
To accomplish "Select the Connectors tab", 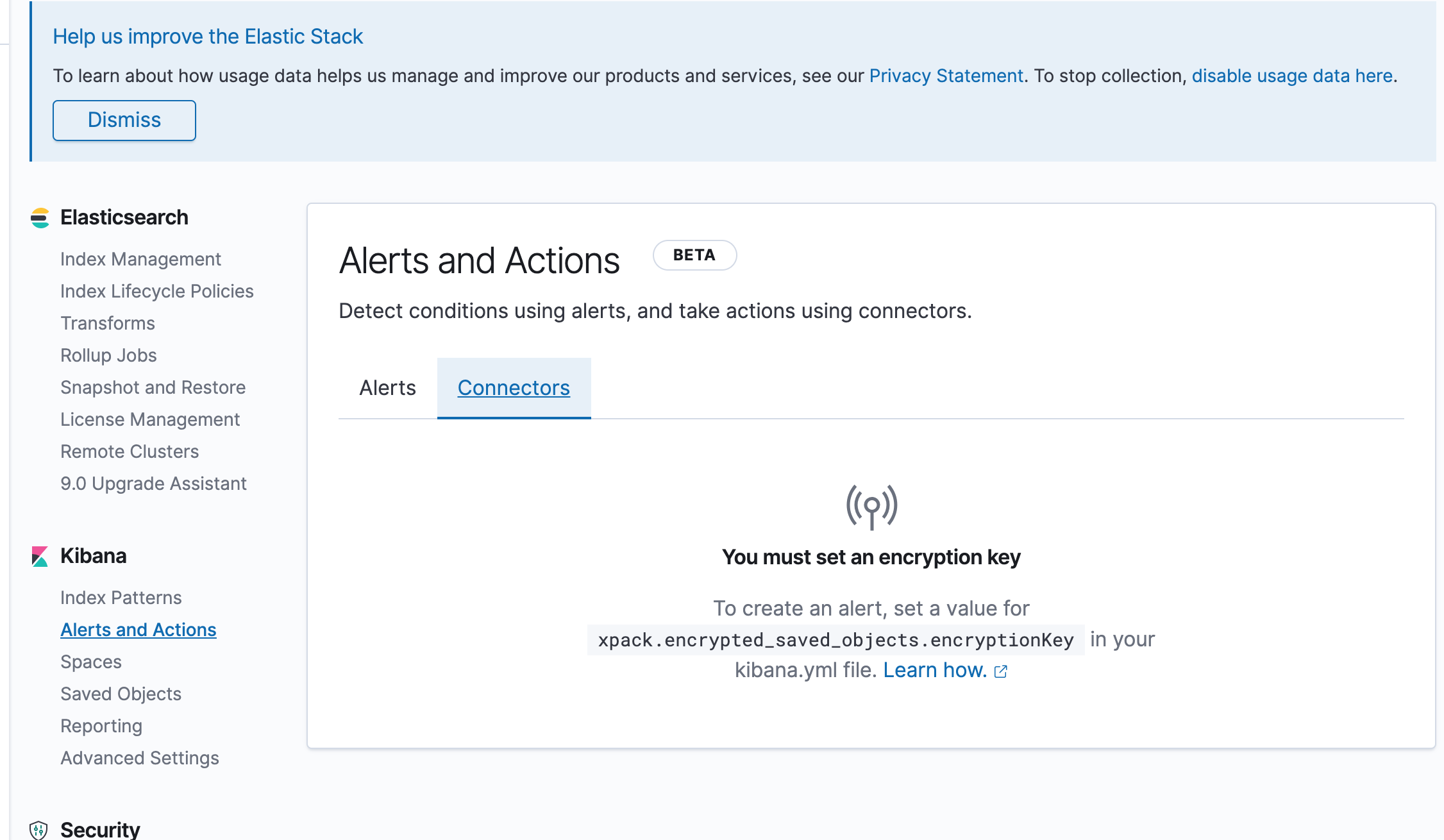I will click(514, 388).
